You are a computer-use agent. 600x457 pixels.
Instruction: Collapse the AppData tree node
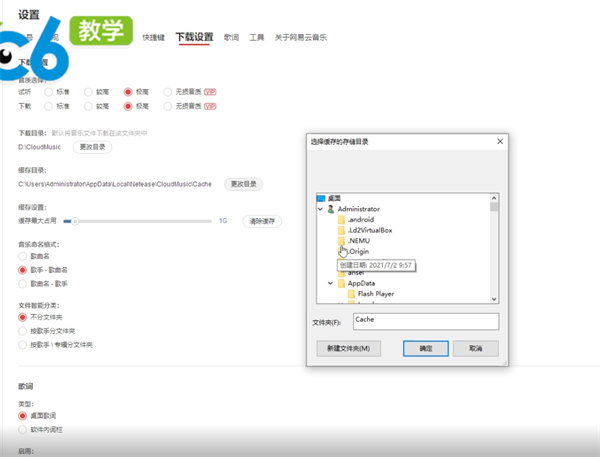click(x=330, y=284)
